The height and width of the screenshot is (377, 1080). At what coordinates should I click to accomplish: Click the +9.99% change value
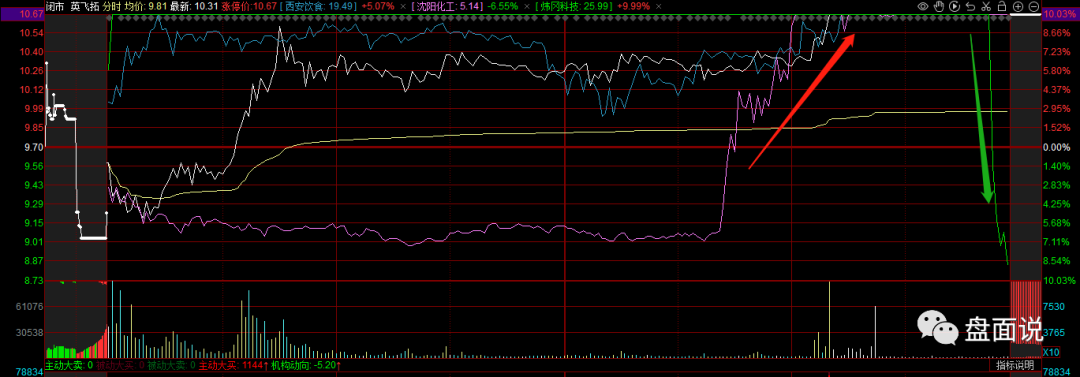(x=634, y=6)
